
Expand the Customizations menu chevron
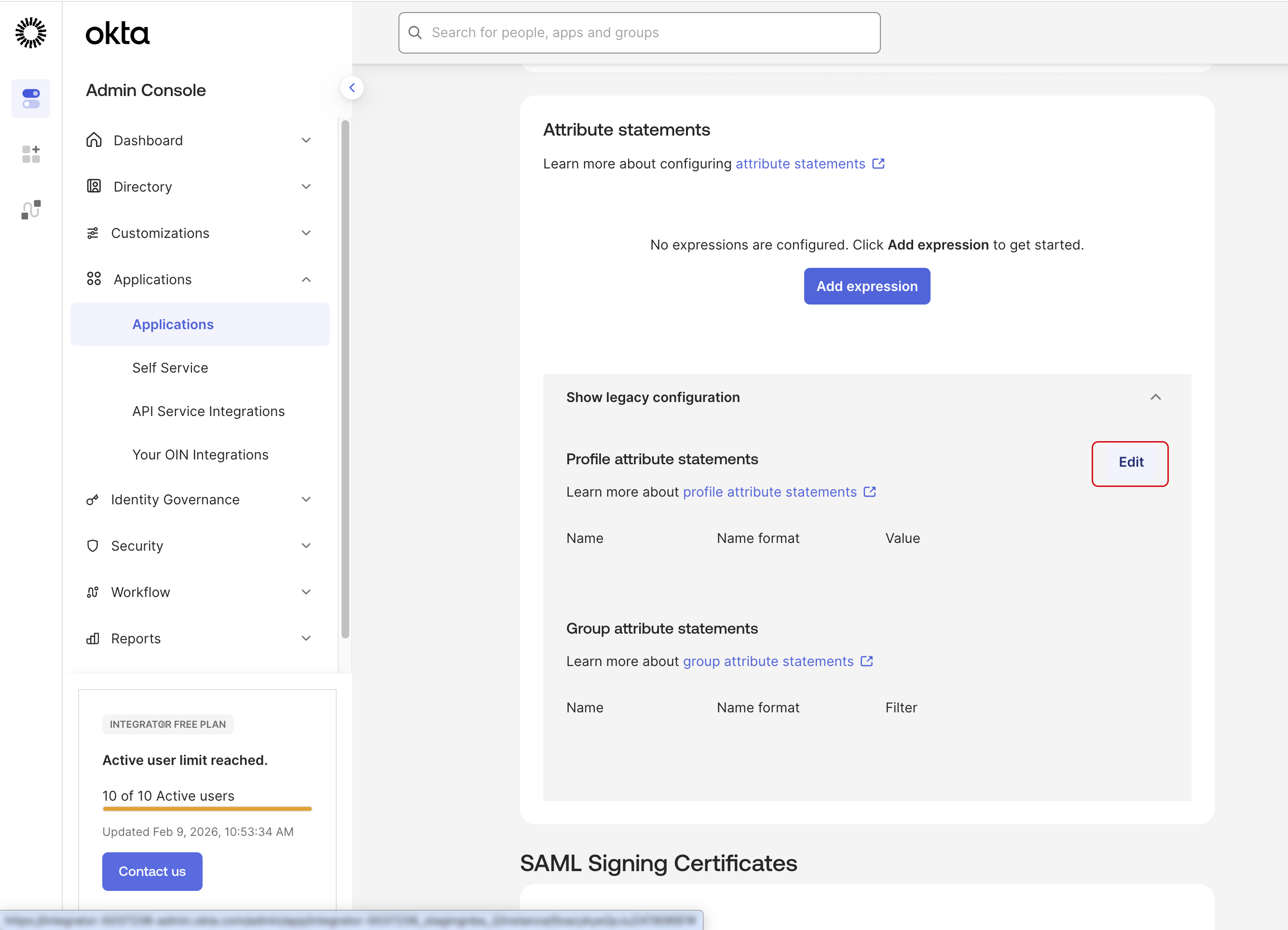306,233
